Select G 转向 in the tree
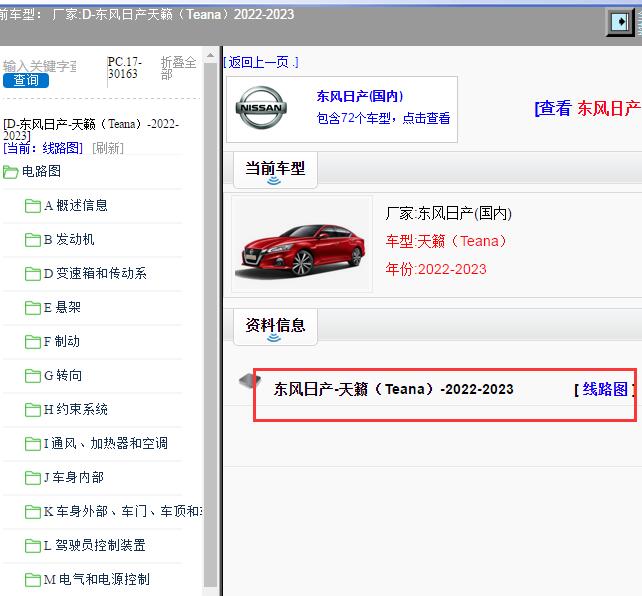The height and width of the screenshot is (596, 642). [x=63, y=375]
